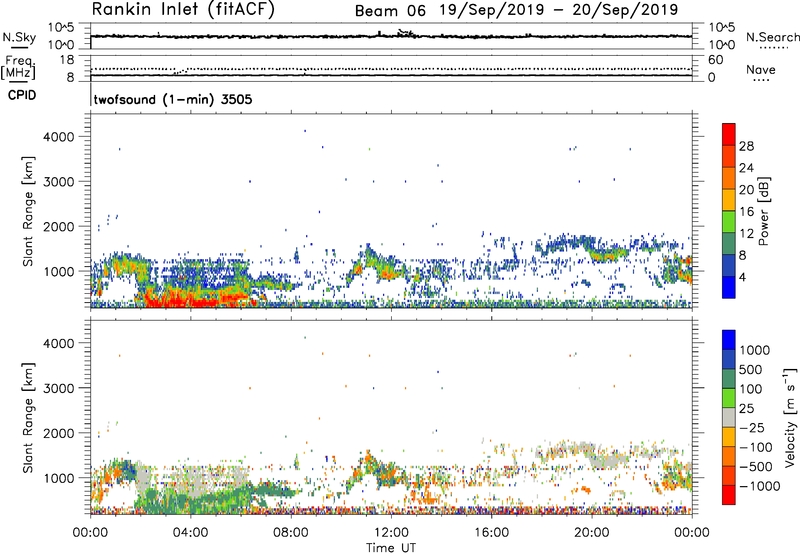Image resolution: width=800 pixels, height=554 pixels.
Task: Click the Nave legend label
Action: (x=761, y=70)
